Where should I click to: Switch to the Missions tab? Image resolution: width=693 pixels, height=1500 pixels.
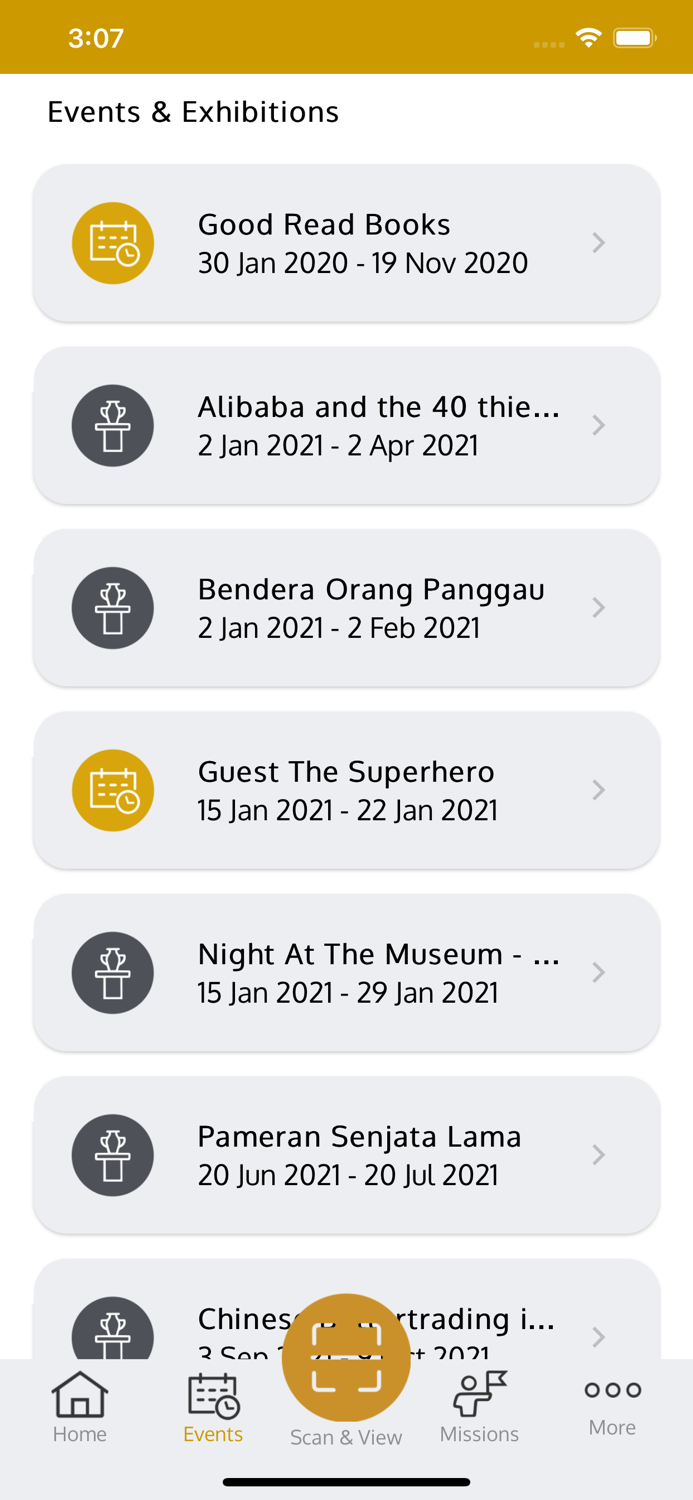tap(479, 1405)
